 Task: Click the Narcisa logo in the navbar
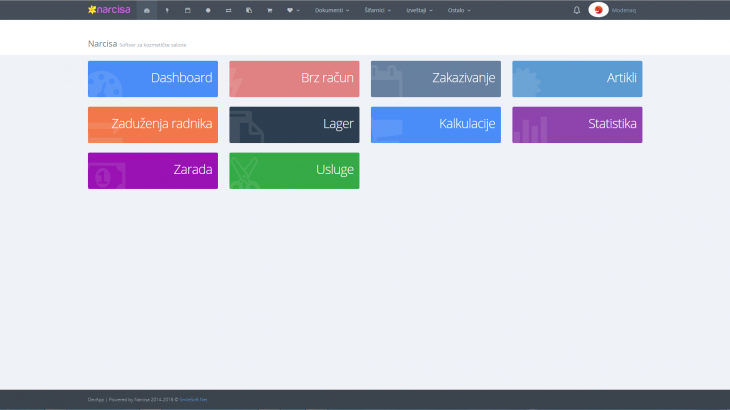(109, 10)
